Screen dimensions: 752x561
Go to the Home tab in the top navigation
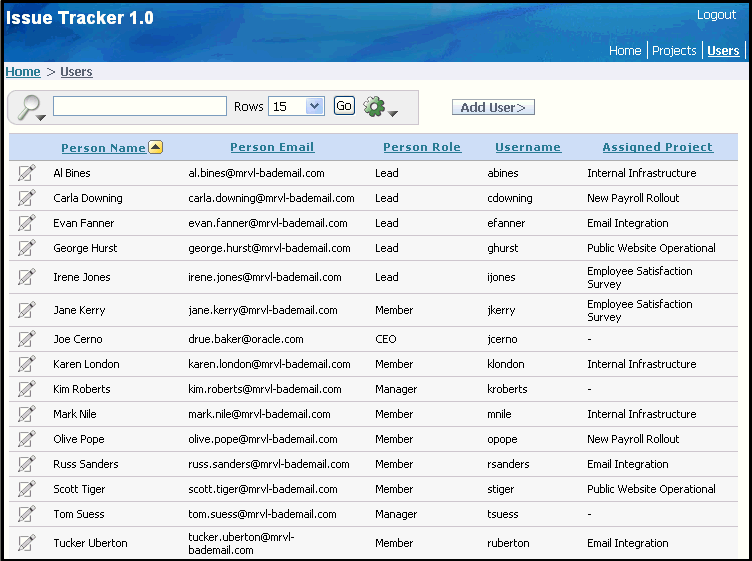(x=625, y=51)
